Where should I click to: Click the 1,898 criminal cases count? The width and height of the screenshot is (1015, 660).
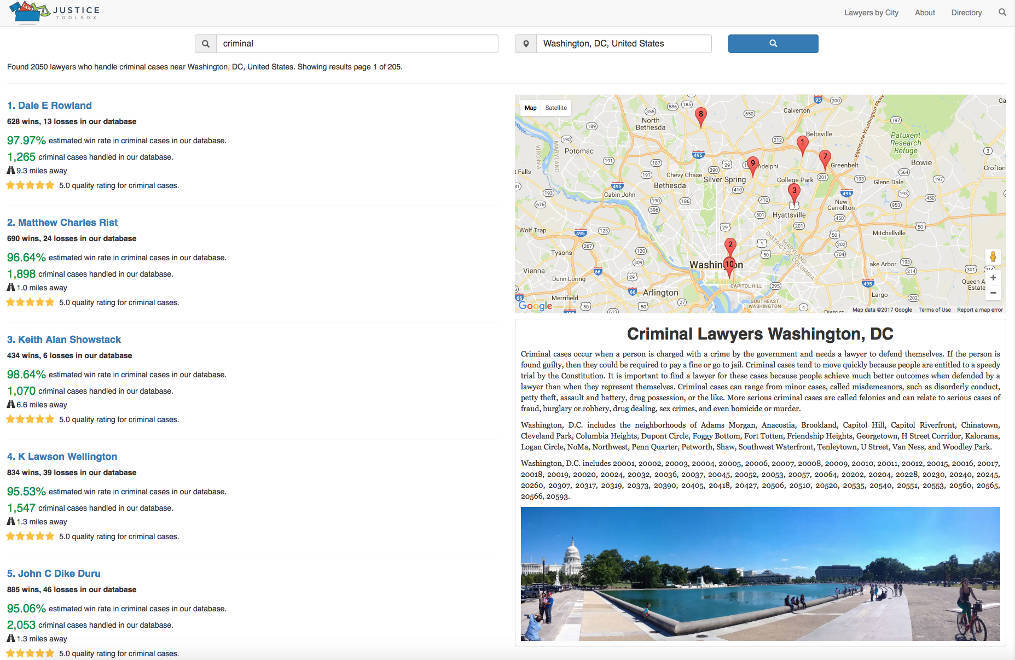pyautogui.click(x=21, y=274)
